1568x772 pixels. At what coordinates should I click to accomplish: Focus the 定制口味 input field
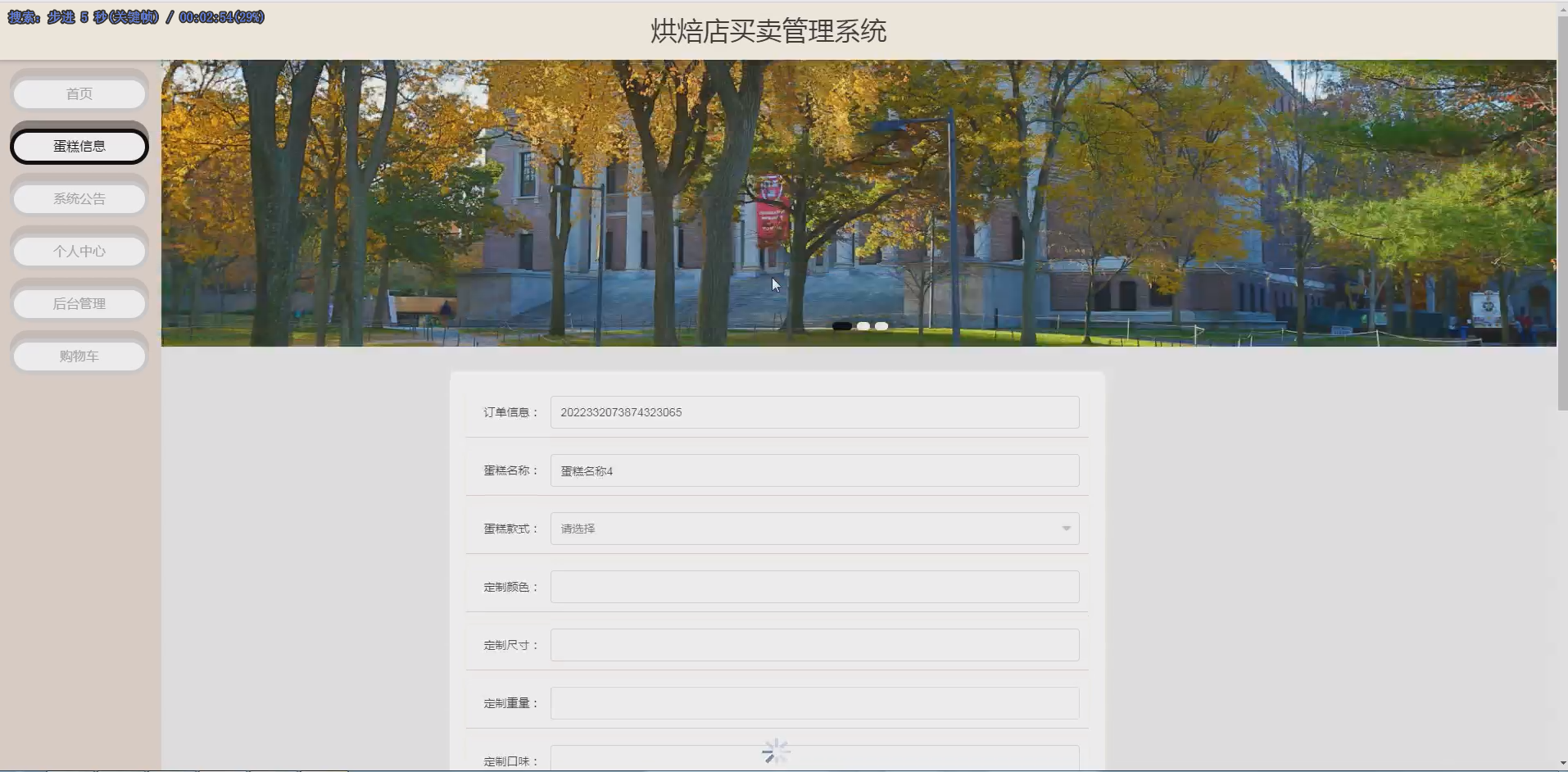click(x=814, y=758)
